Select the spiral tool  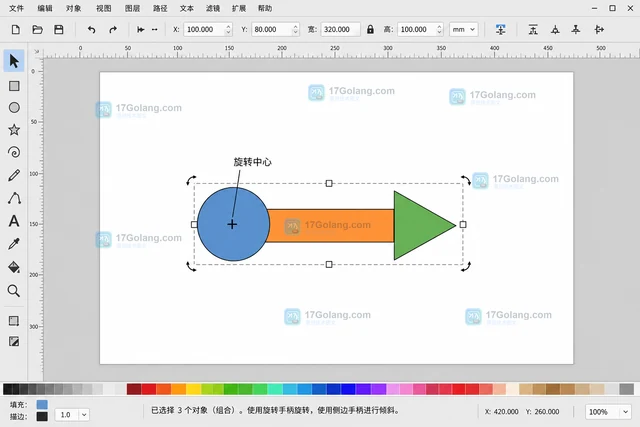pyautogui.click(x=14, y=152)
